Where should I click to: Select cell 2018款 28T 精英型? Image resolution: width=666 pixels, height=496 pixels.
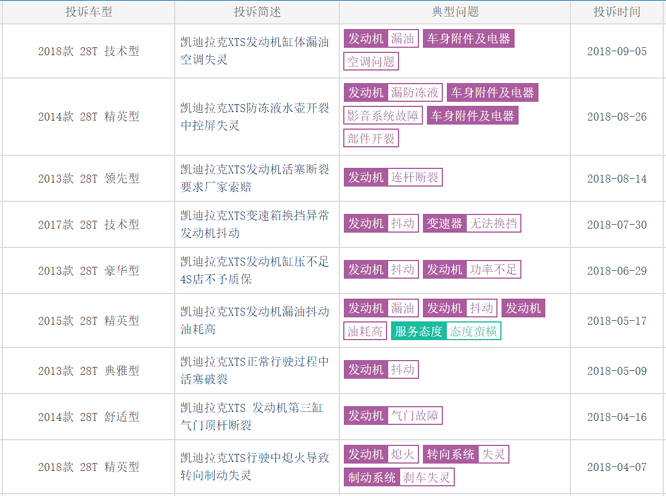click(x=89, y=467)
